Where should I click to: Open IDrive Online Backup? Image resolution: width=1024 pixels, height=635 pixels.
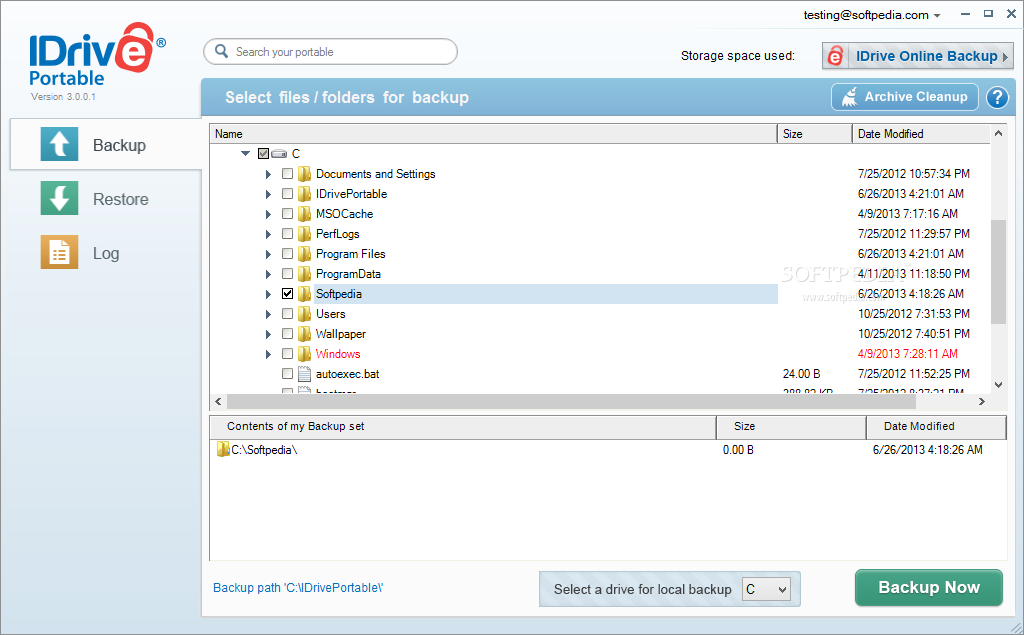(918, 56)
